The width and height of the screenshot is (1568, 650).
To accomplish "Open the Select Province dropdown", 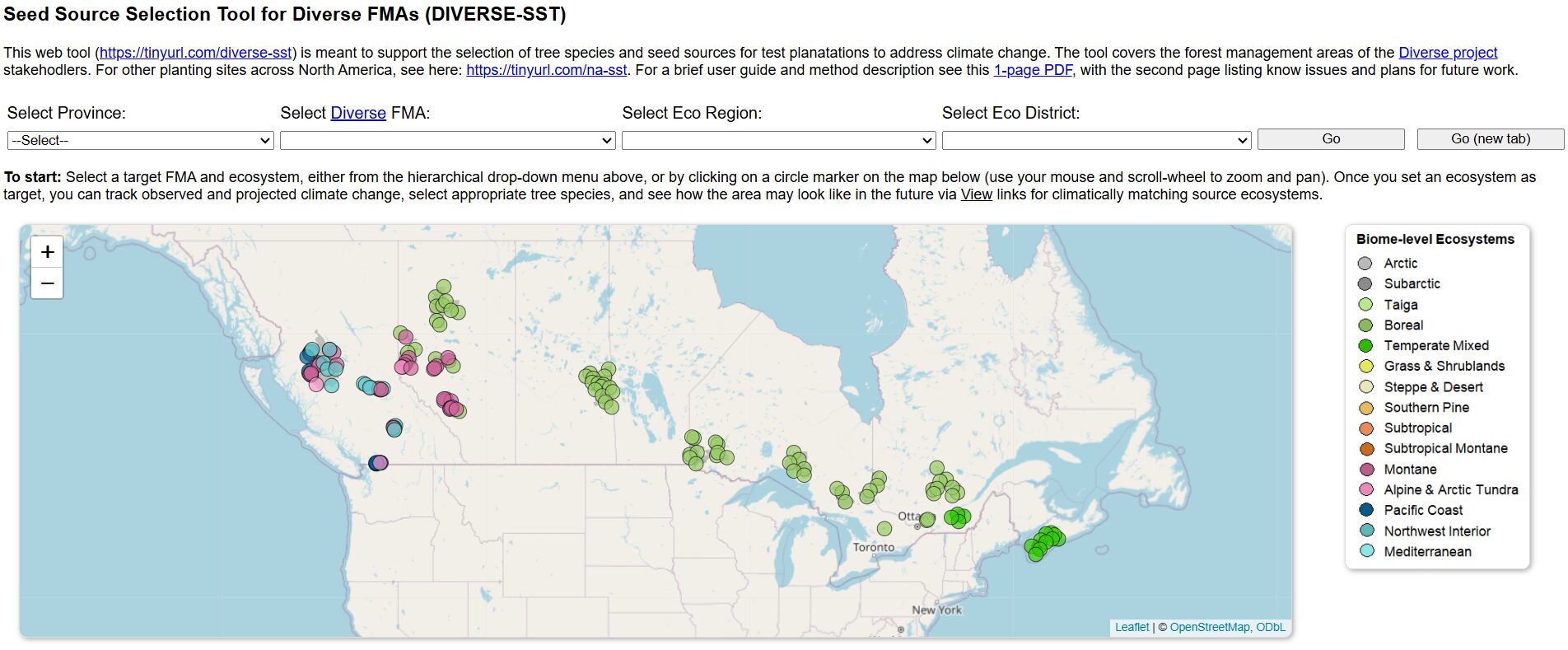I will point(140,141).
